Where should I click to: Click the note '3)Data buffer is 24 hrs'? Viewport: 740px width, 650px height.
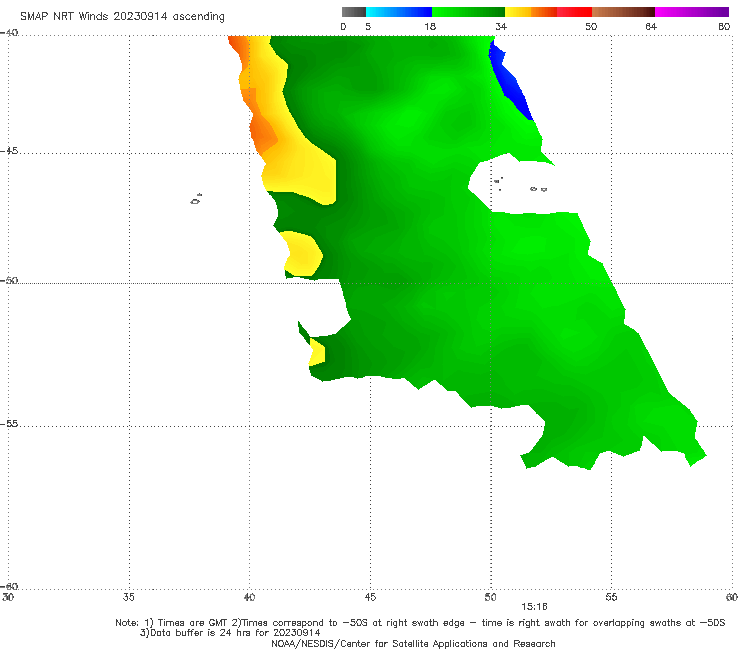(230, 633)
